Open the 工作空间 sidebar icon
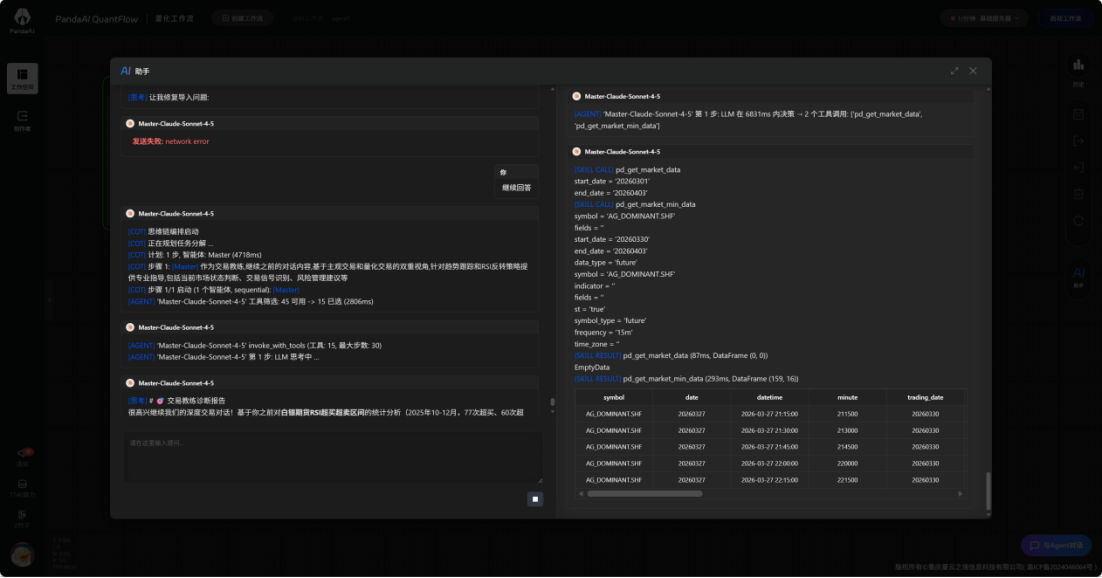 tap(22, 78)
